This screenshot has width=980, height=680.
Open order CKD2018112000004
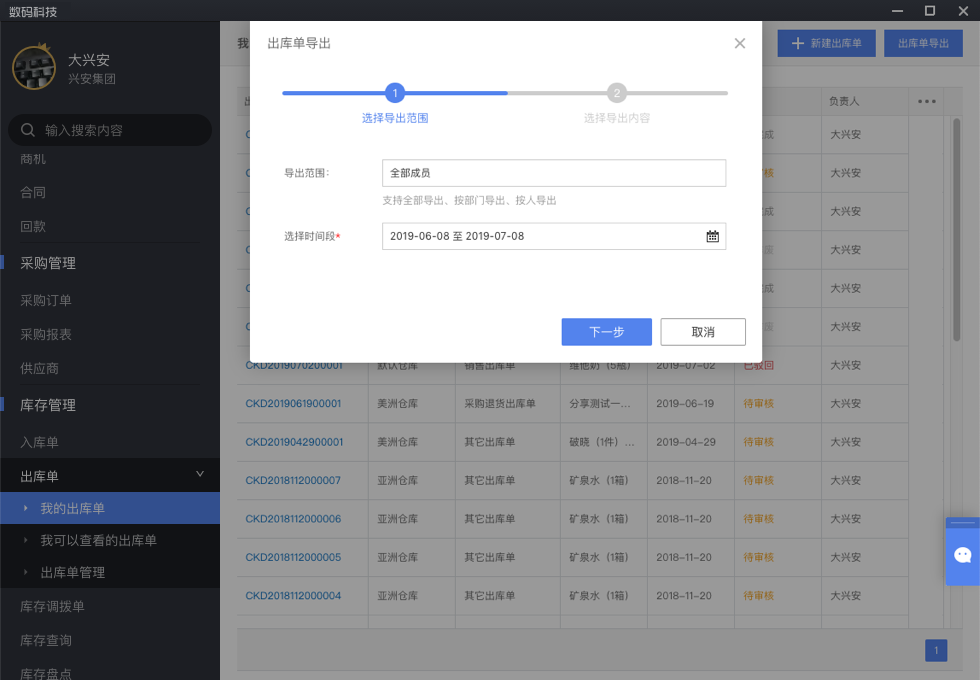click(293, 596)
